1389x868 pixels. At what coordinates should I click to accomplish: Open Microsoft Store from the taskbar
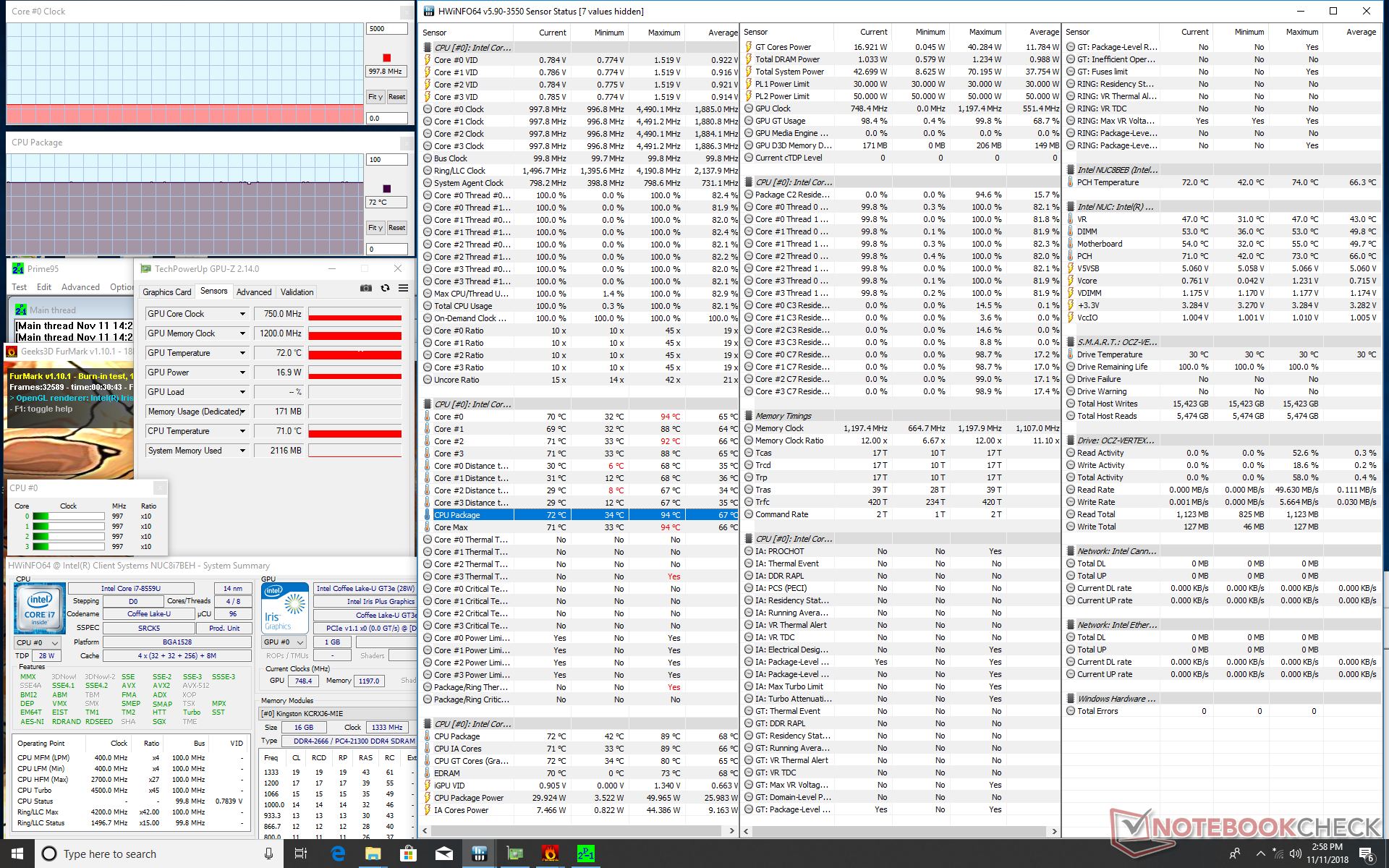coord(408,854)
